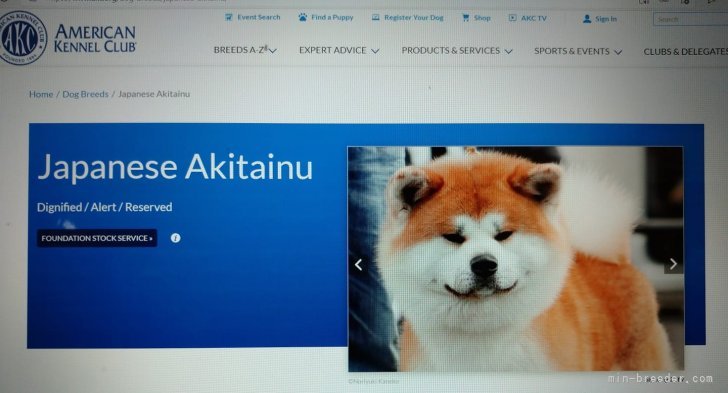The image size is (728, 393).
Task: Open the Event Search link
Action: click(259, 17)
